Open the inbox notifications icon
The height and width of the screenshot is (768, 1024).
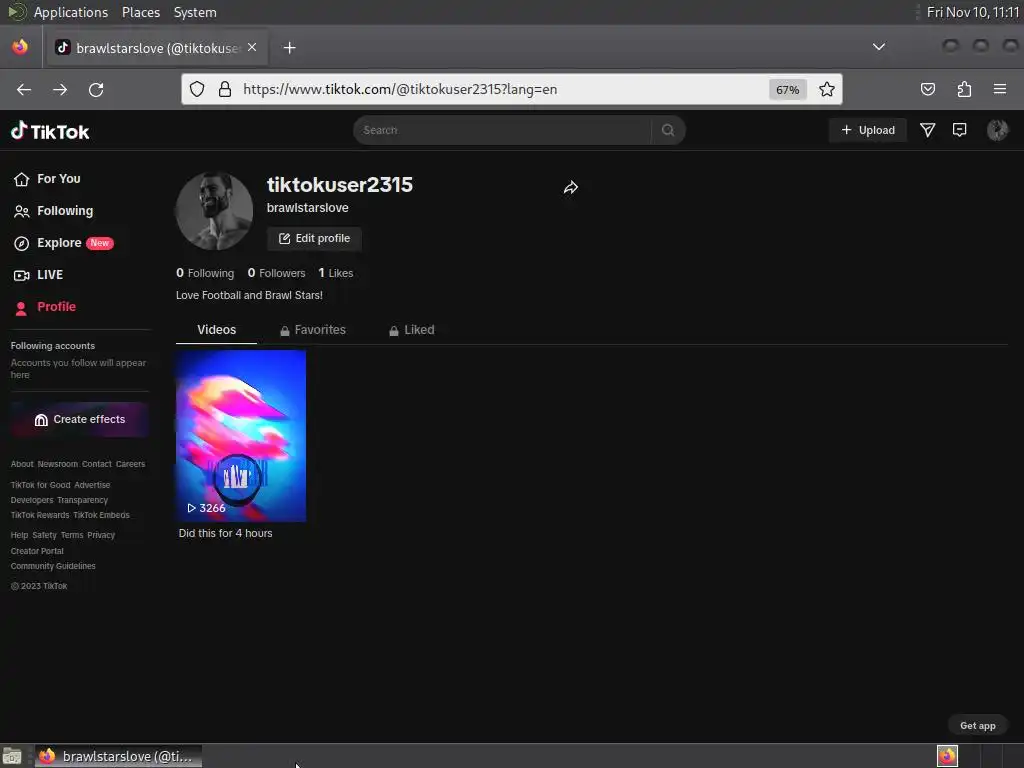tap(959, 130)
